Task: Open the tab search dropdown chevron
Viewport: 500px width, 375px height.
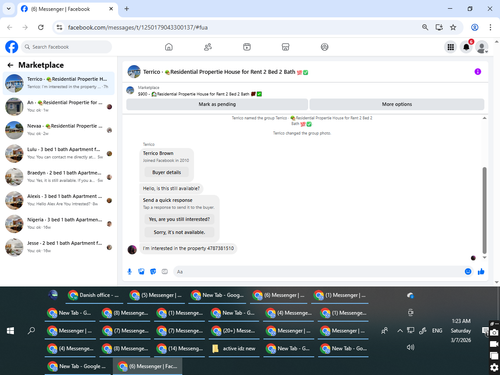Action: 9,9
